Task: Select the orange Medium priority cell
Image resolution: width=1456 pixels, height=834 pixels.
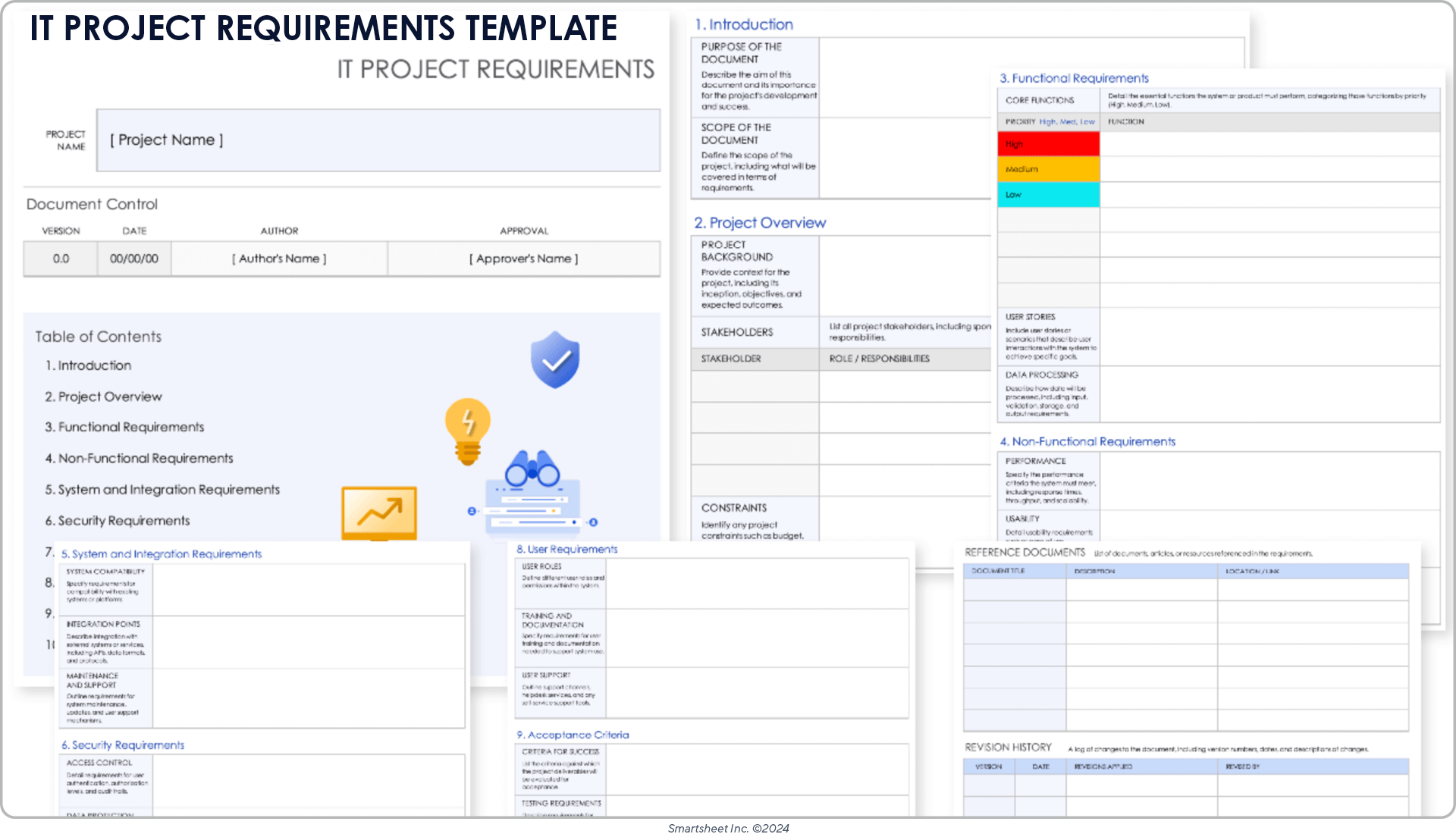Action: 1048,169
